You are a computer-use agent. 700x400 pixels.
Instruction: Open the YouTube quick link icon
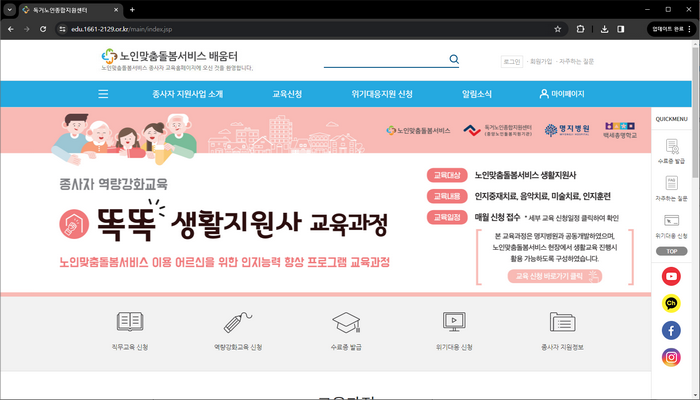pyautogui.click(x=671, y=276)
